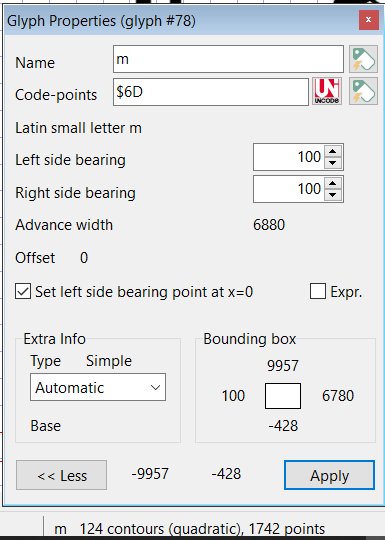Viewport: 385px width, 540px height.
Task: Open the Unicode character picker icon
Action: tap(327, 91)
